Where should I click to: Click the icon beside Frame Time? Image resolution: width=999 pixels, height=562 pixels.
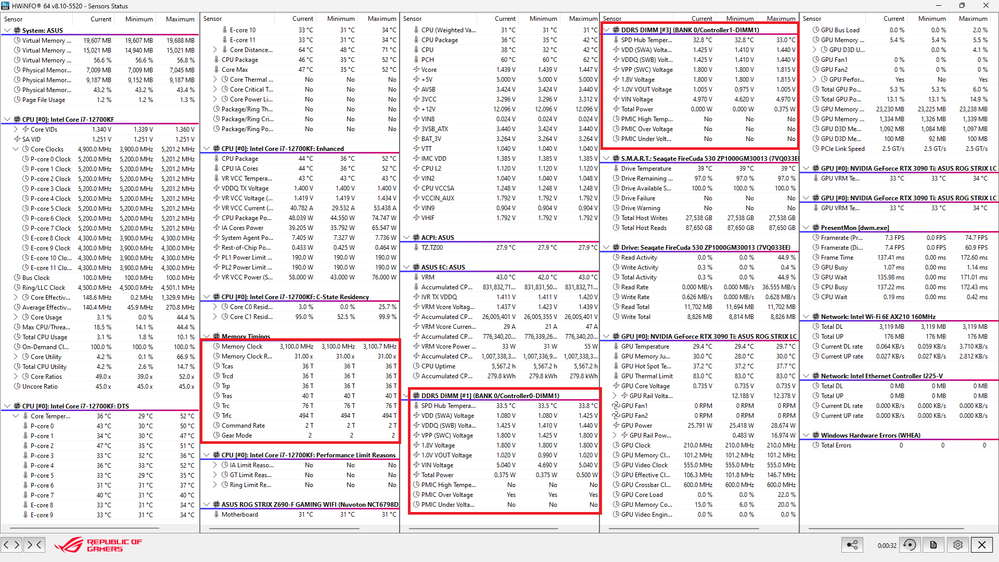[816, 257]
